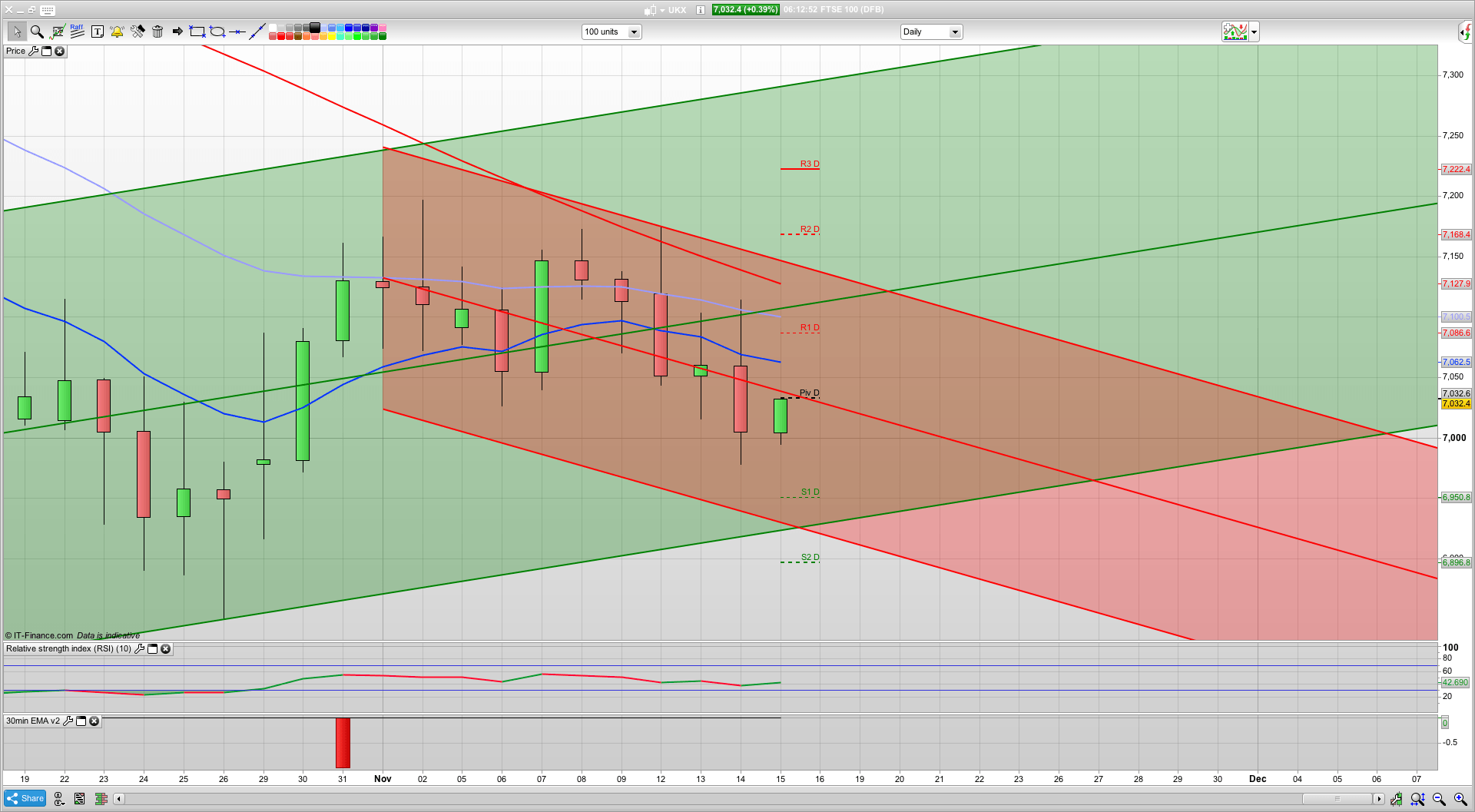1475x812 pixels.
Task: Select the ellipse drawing tool
Action: click(217, 31)
